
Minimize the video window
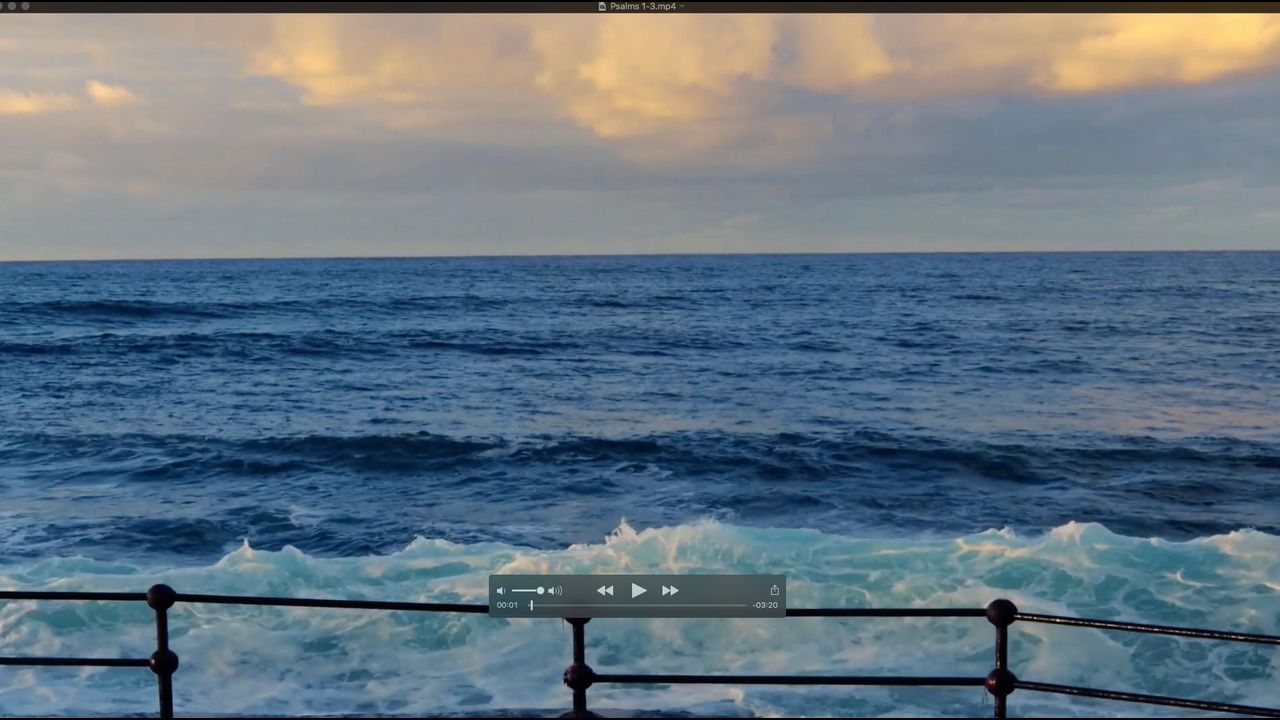(14, 6)
